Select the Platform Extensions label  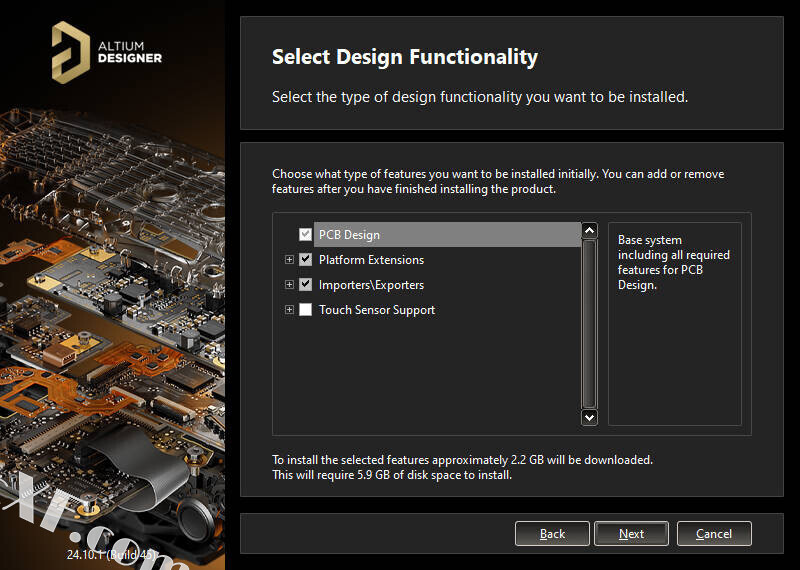(x=371, y=259)
